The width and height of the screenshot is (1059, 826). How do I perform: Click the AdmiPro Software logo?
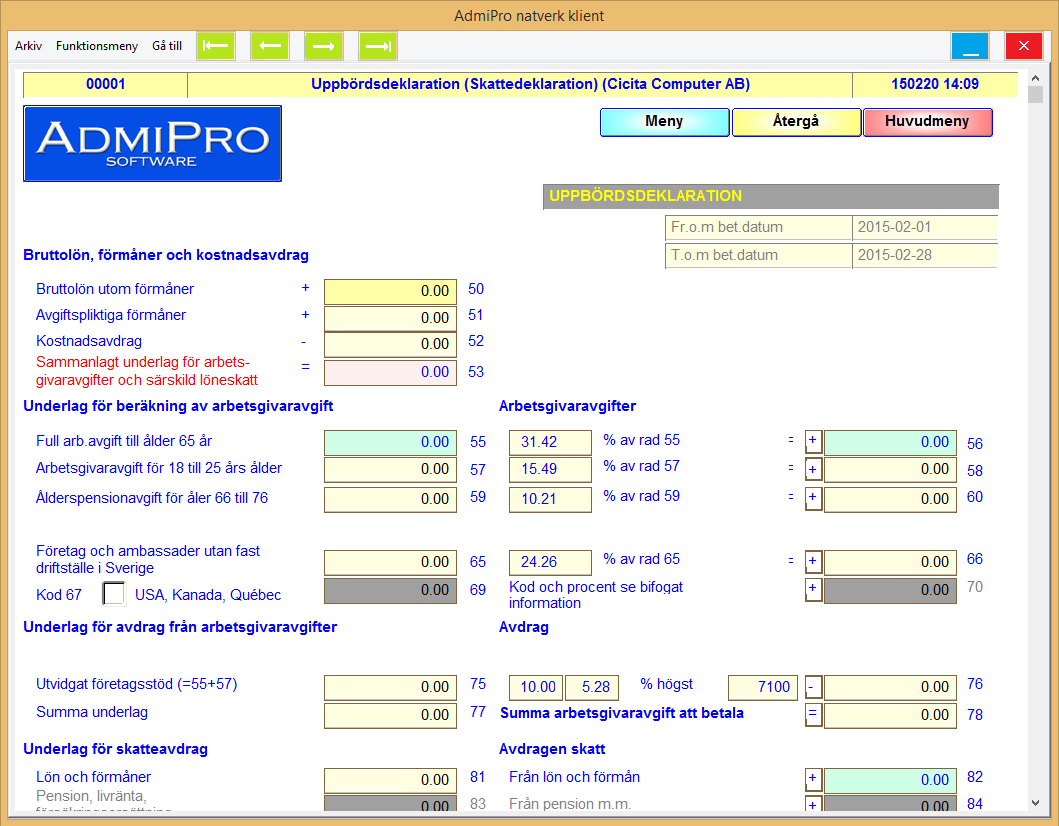pyautogui.click(x=152, y=143)
